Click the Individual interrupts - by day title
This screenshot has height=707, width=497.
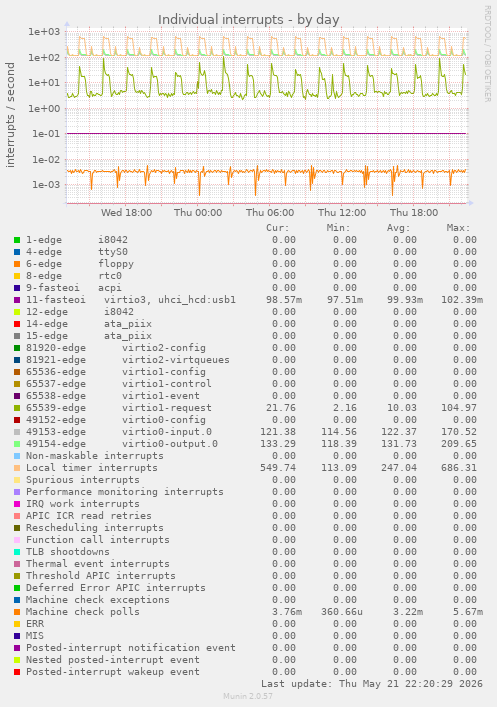pos(248,20)
